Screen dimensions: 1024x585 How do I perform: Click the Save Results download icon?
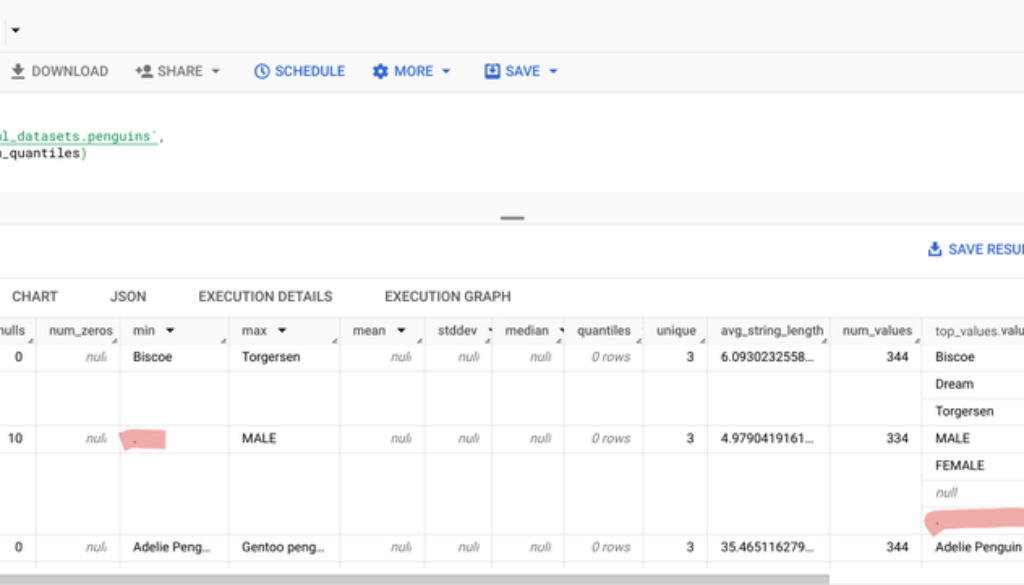(935, 249)
